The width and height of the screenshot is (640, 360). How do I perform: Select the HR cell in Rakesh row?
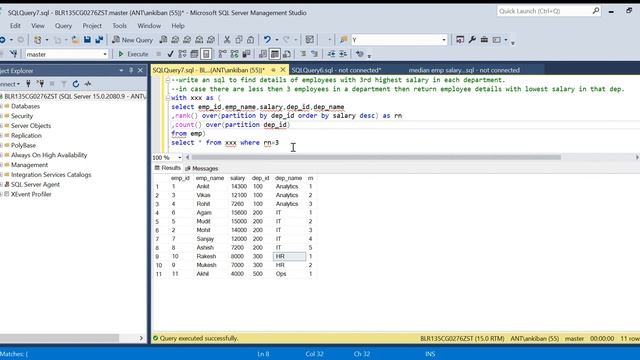click(289, 256)
